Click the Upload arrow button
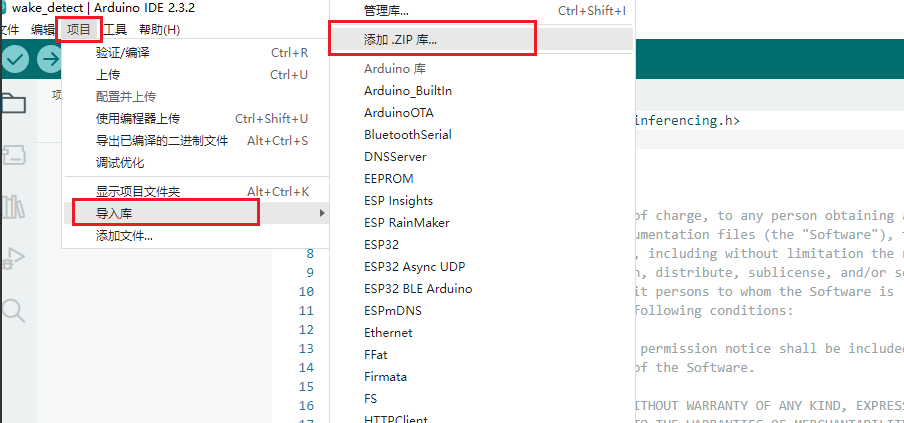 click(49, 60)
